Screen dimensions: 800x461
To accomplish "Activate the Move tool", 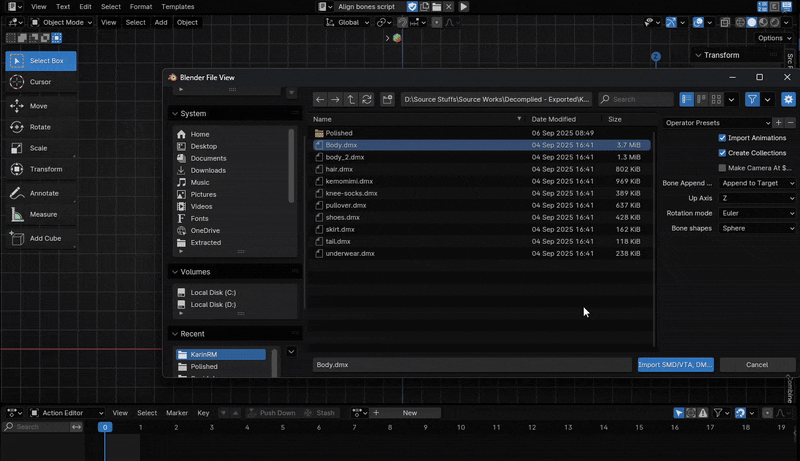I will pos(41,106).
